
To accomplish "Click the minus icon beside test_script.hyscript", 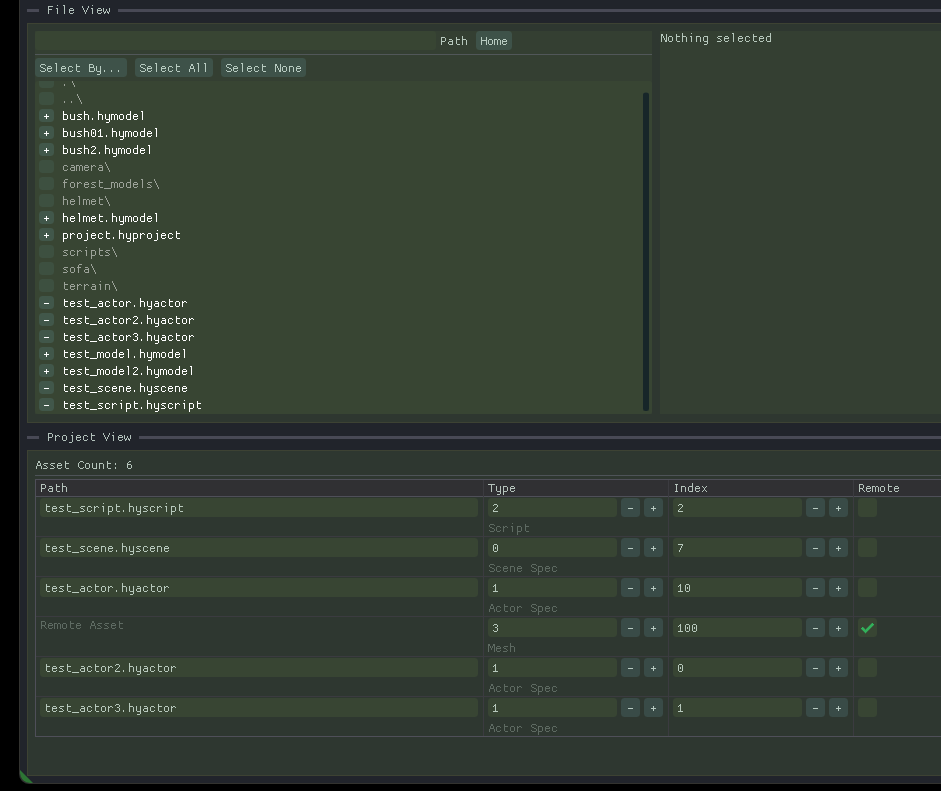I will (x=46, y=405).
